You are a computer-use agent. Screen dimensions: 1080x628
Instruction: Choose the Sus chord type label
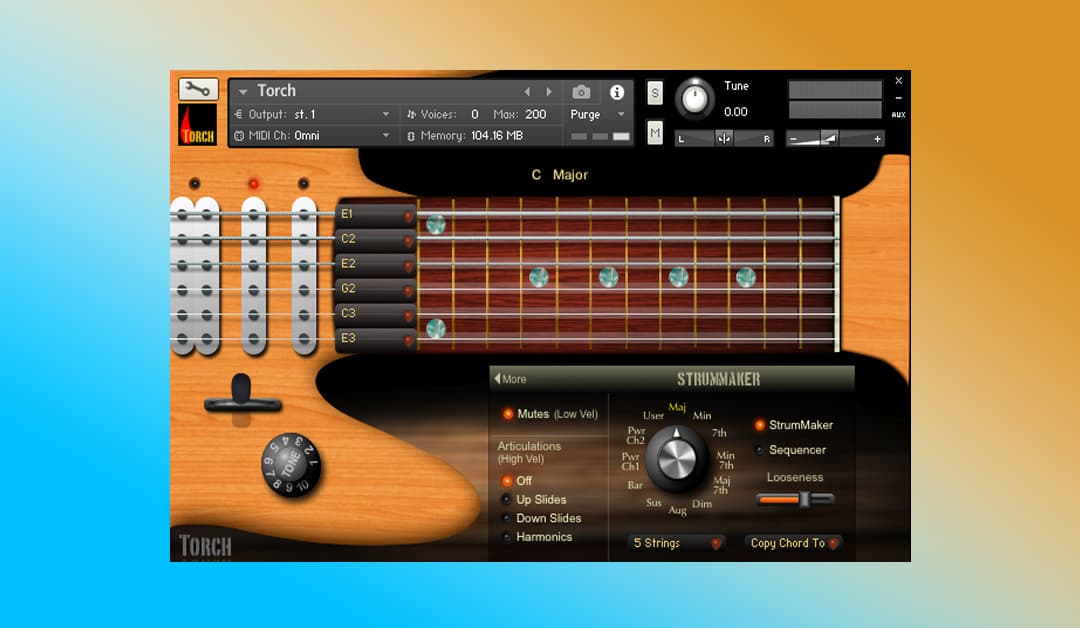pos(654,503)
